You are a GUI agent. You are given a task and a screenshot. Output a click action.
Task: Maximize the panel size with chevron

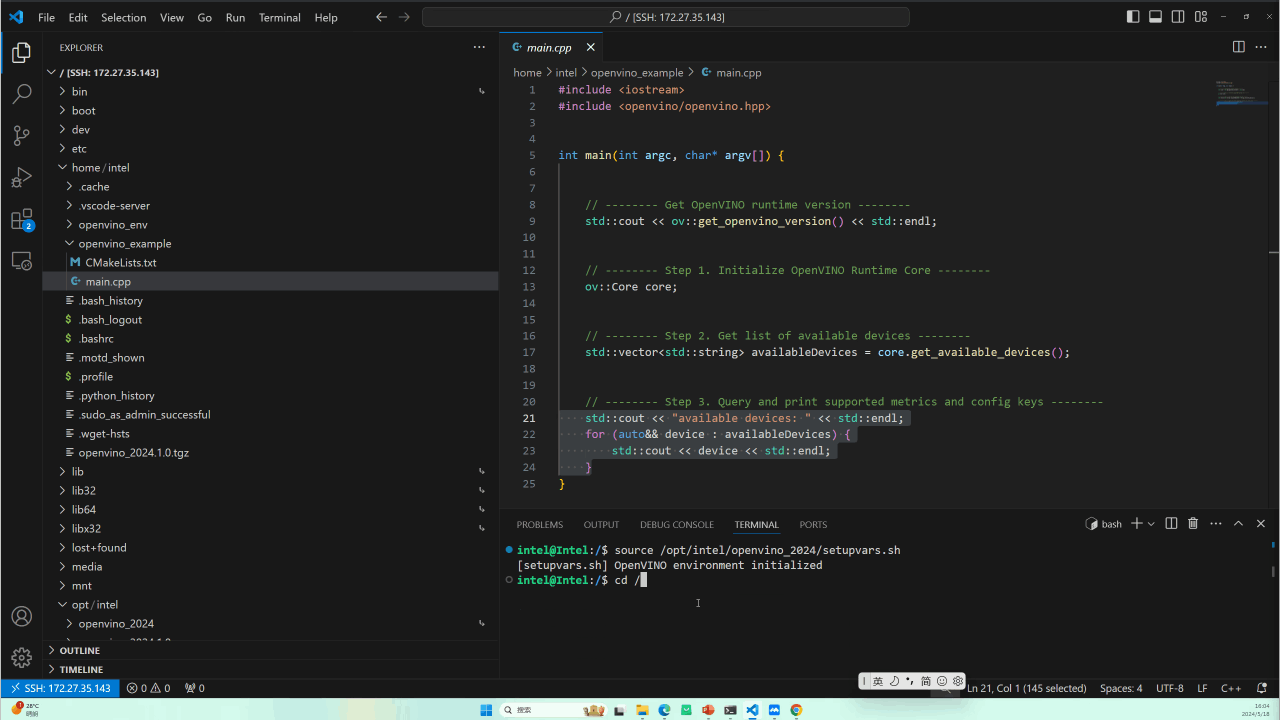tap(1238, 524)
